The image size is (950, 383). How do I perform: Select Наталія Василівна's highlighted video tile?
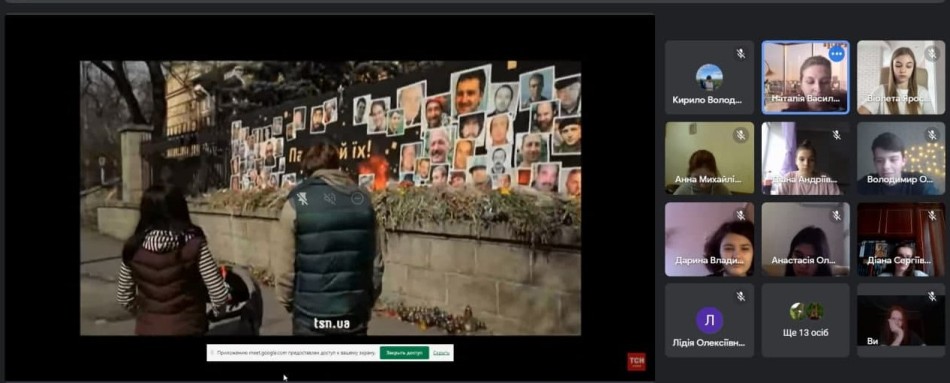805,78
